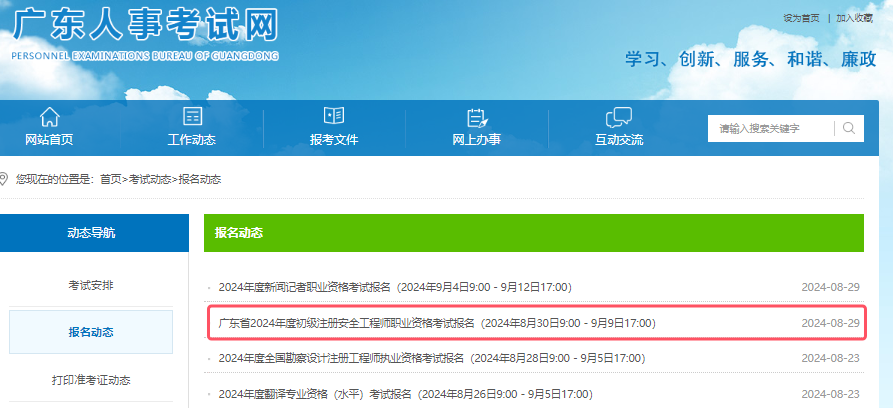The width and height of the screenshot is (893, 408).
Task: Click the chat bubbles icon above 互动交流
Action: pyautogui.click(x=619, y=117)
